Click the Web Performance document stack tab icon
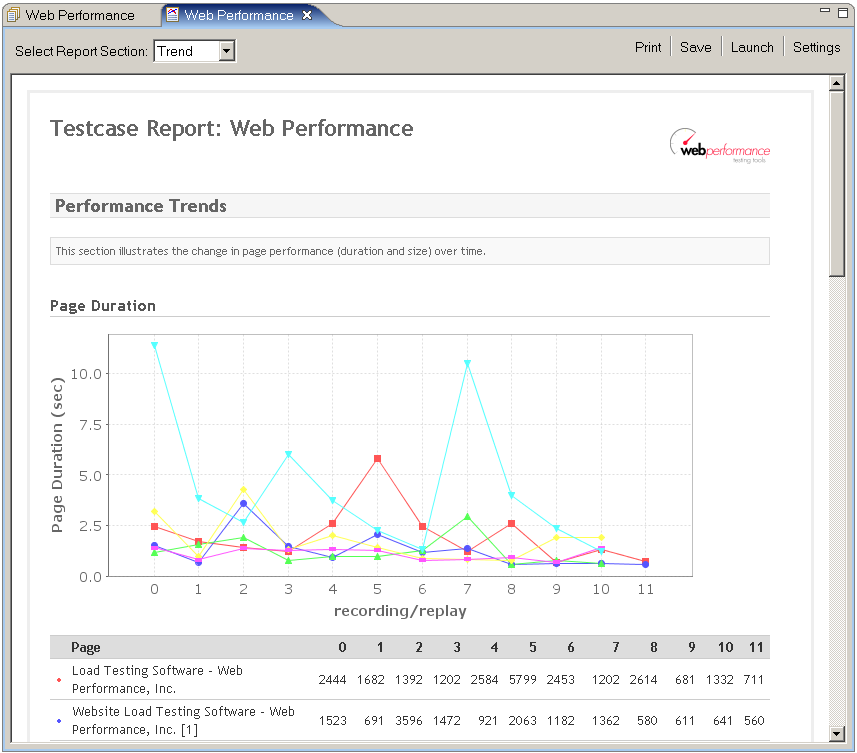The width and height of the screenshot is (857, 753). coord(13,15)
